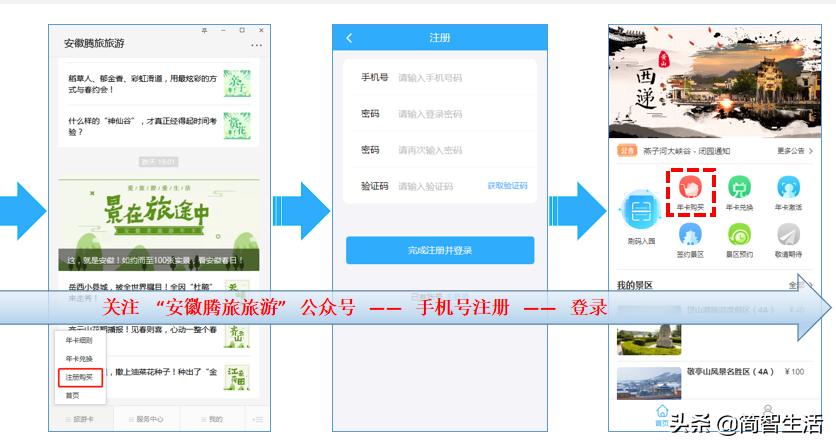
Task: Minimize the 安徽腾旅旅游 window
Action: pos(223,30)
